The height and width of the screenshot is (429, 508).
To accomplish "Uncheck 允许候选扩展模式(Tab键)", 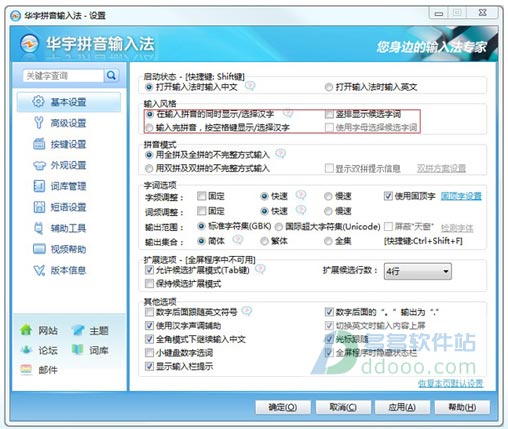I will (x=149, y=270).
